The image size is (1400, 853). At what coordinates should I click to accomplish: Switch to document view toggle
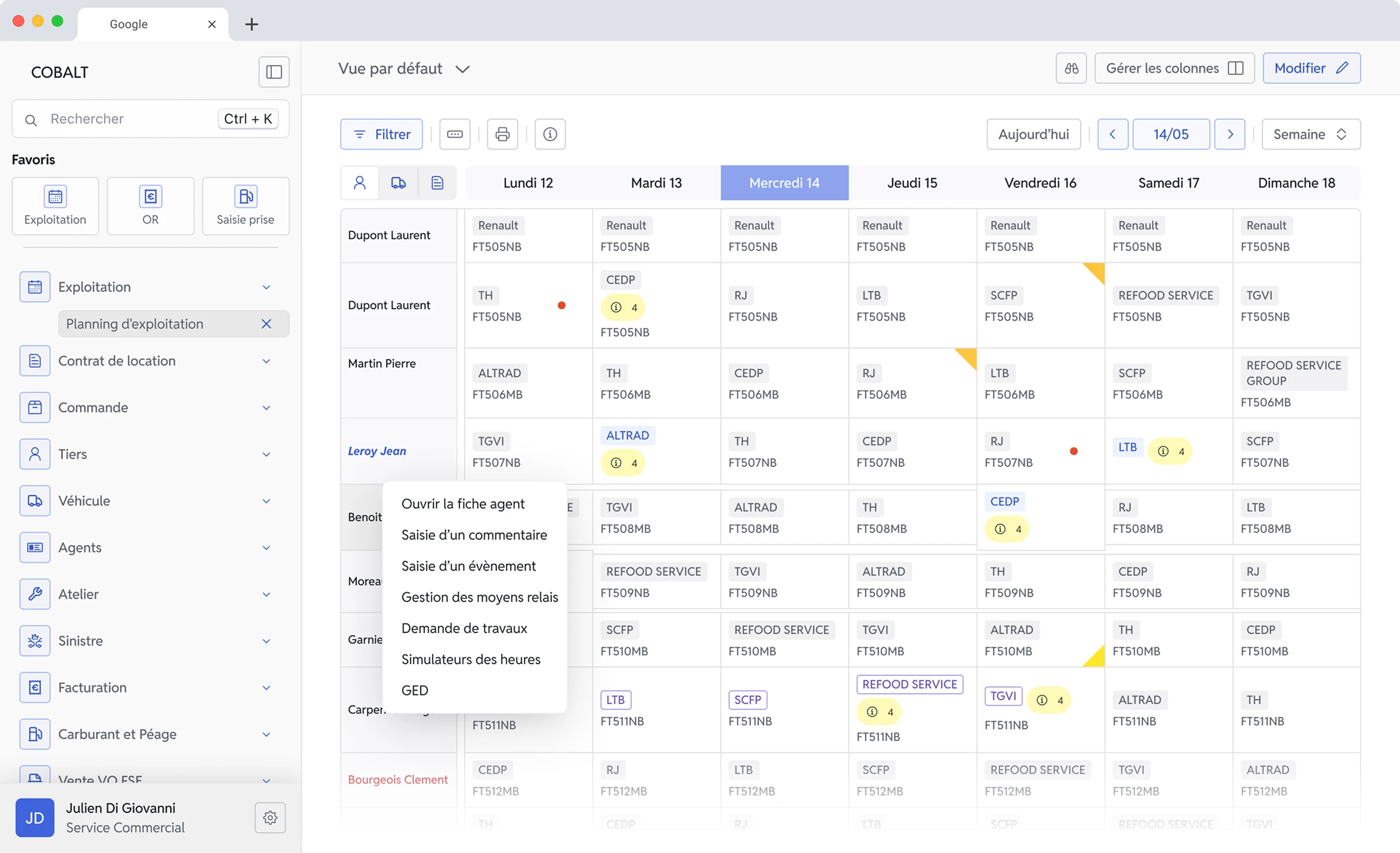coord(437,183)
